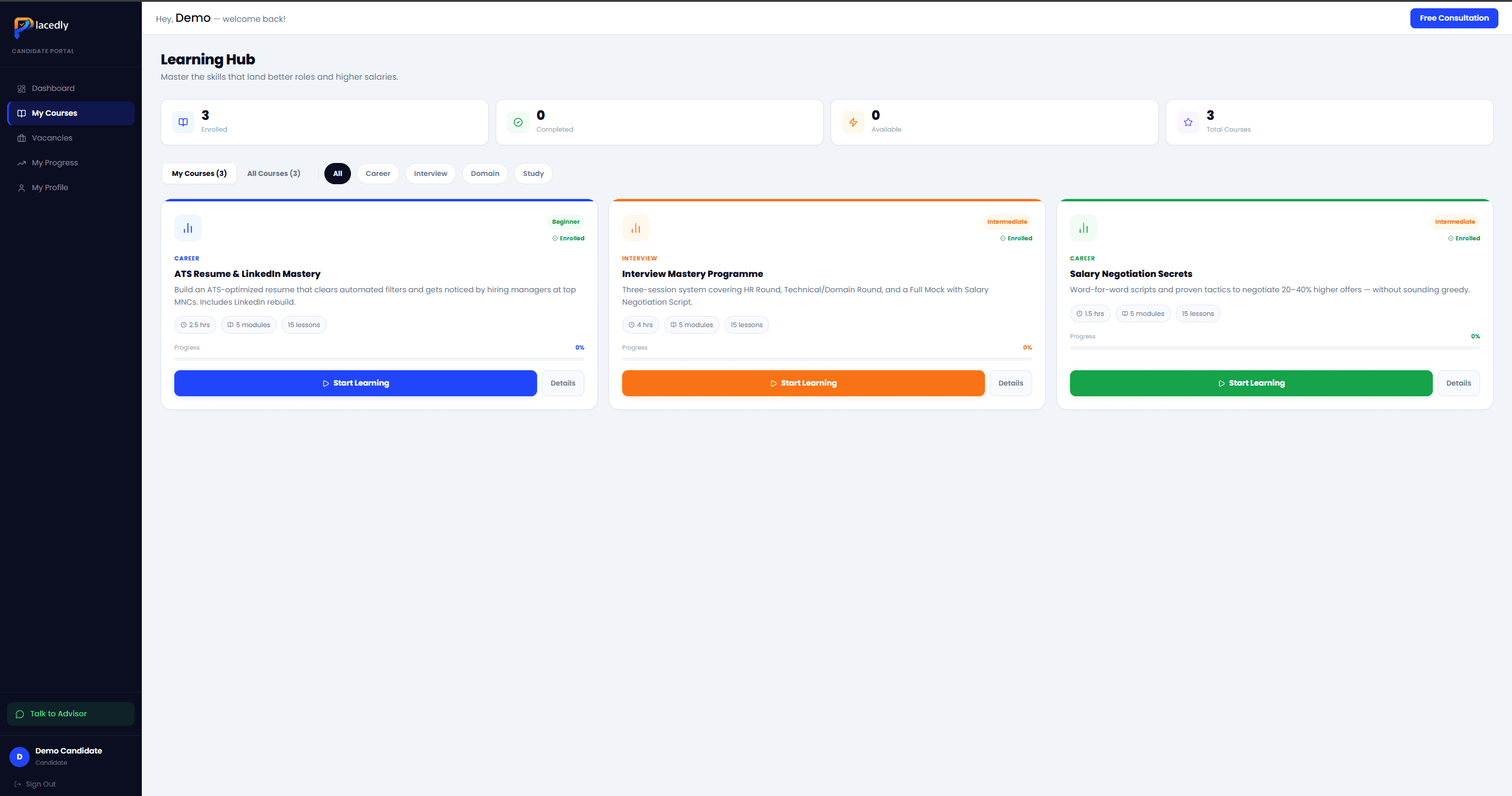Viewport: 1512px width, 796px height.
Task: Open My Profile from the sidebar
Action: [x=71, y=188]
